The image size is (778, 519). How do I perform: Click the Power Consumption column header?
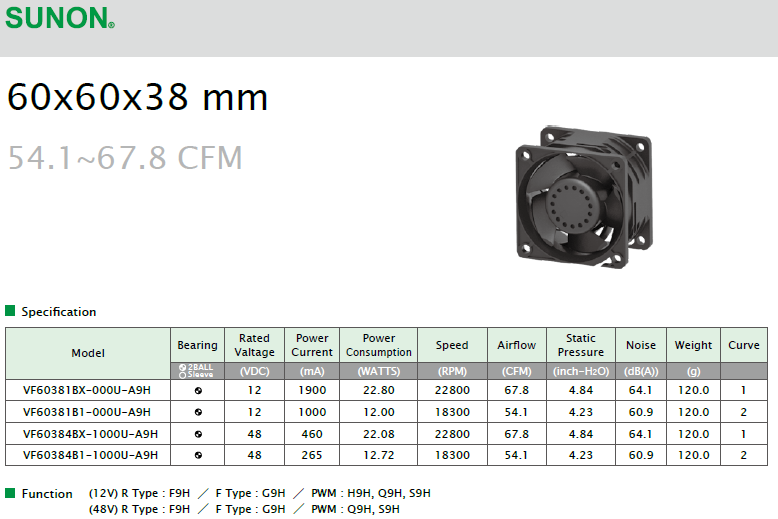point(379,345)
